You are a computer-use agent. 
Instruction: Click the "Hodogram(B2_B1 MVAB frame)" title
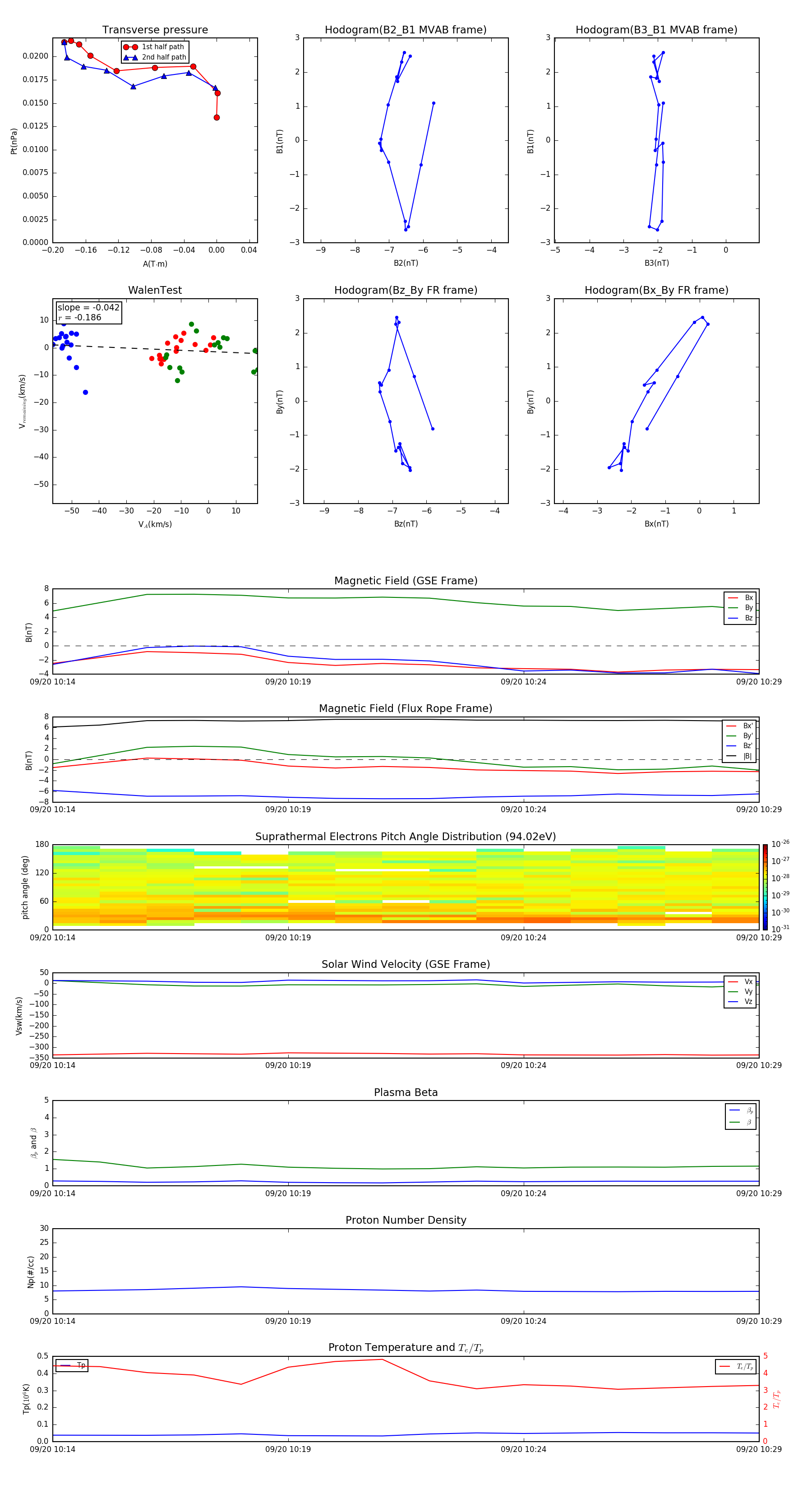pos(406,30)
